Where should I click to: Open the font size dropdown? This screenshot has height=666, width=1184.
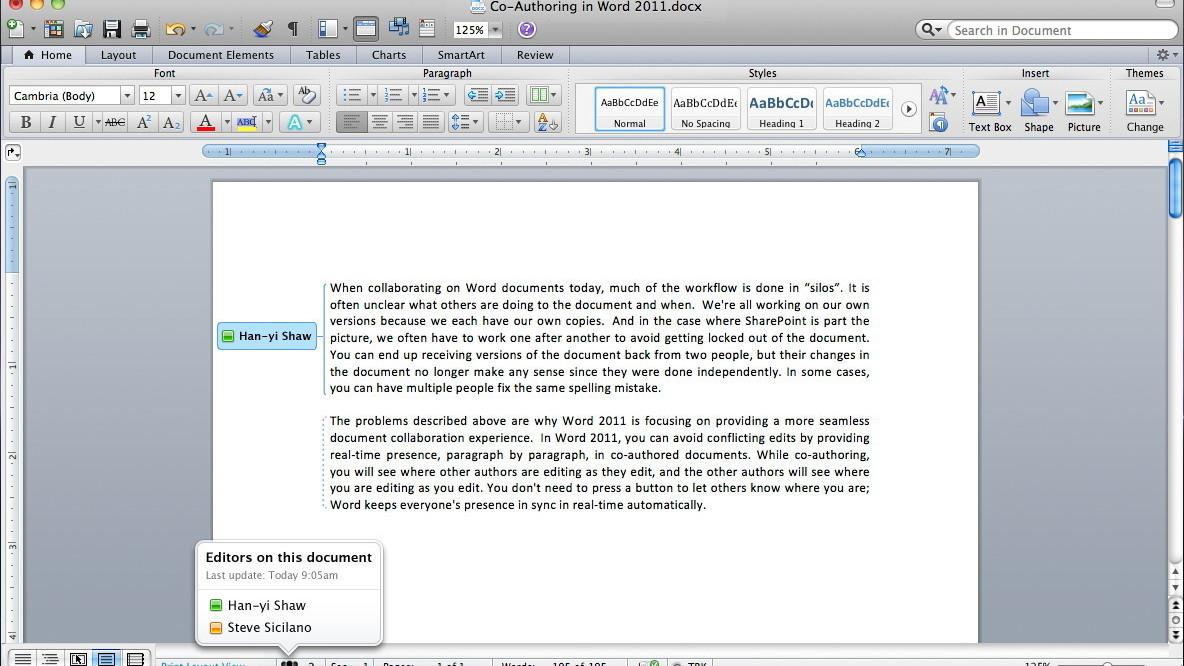178,95
